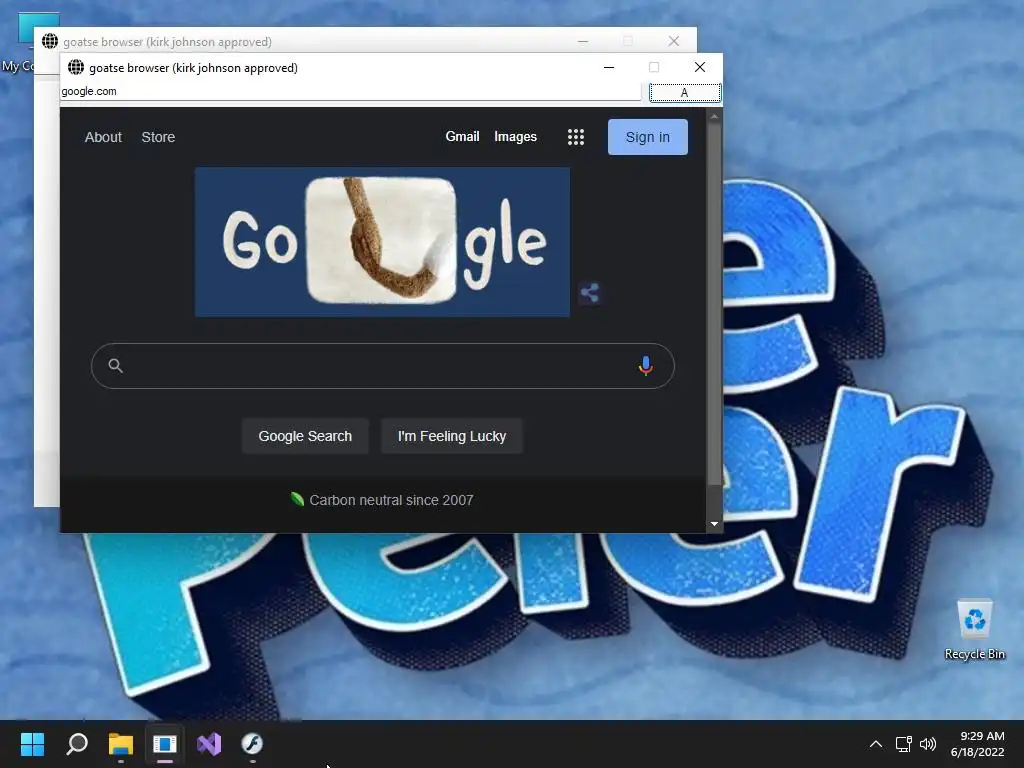This screenshot has height=768, width=1024.
Task: Click the A button next to the address bar
Action: (685, 93)
